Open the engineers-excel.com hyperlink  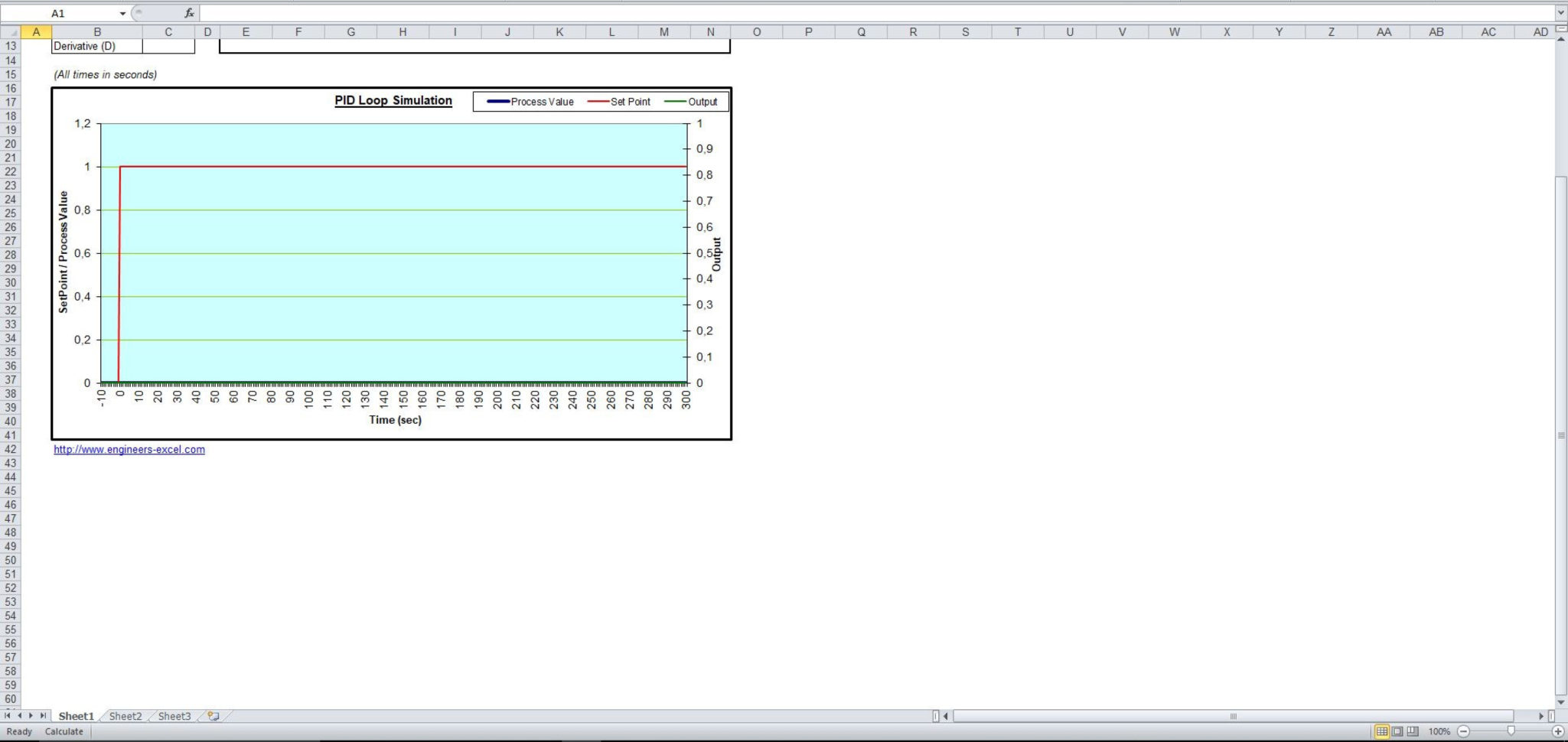[x=128, y=449]
